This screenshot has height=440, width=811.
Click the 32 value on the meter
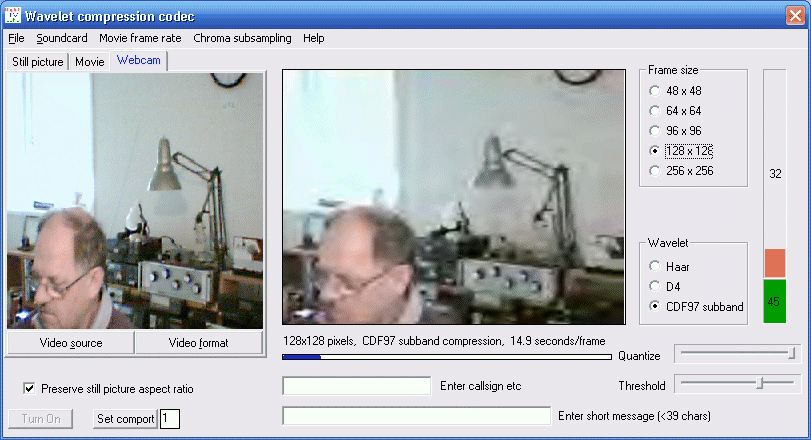[x=775, y=174]
